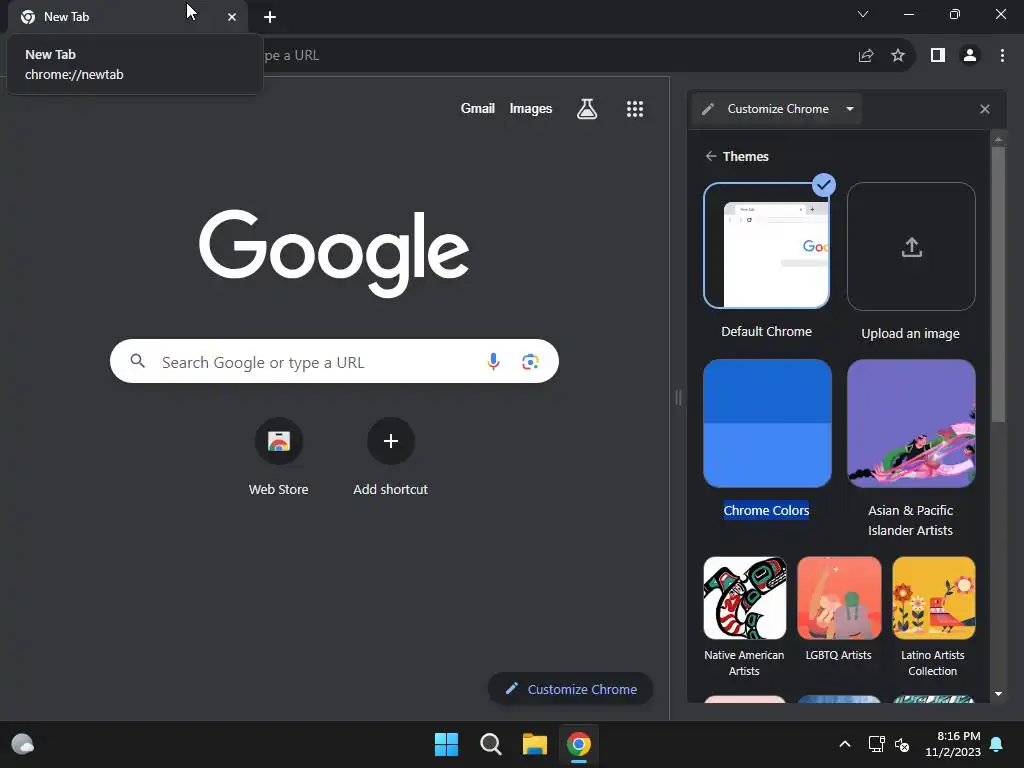Open the Windows Start menu
The image size is (1024, 768).
point(447,744)
